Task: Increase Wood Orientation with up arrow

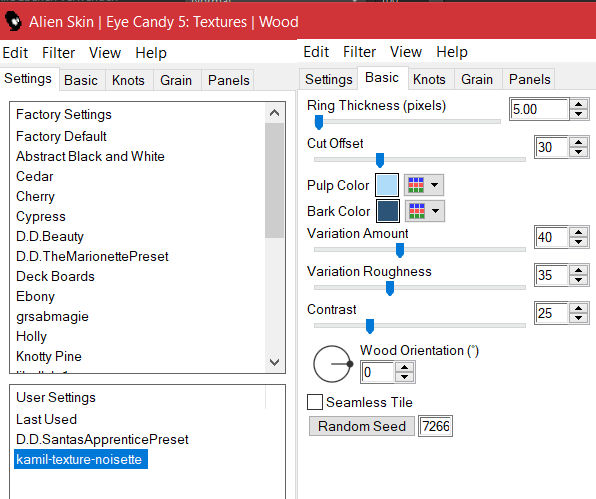Action: [404, 368]
